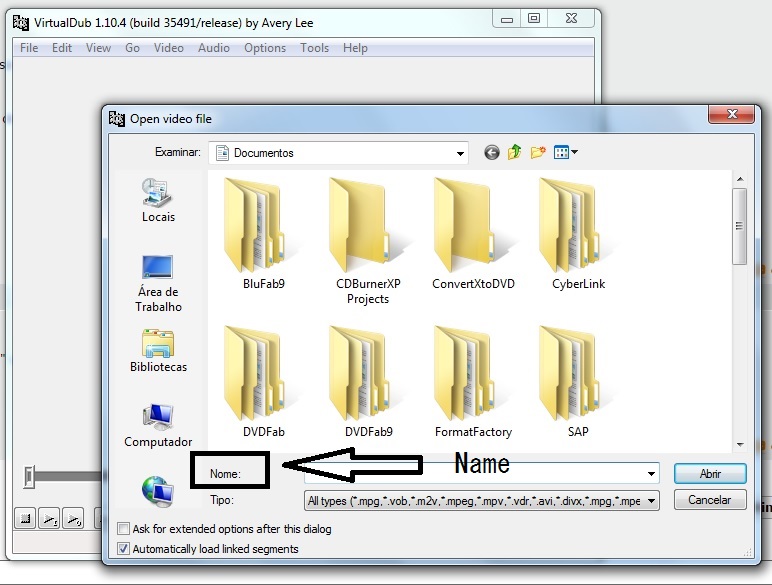772x585 pixels.
Task: Open the DVDFab9 folder
Action: (368, 382)
